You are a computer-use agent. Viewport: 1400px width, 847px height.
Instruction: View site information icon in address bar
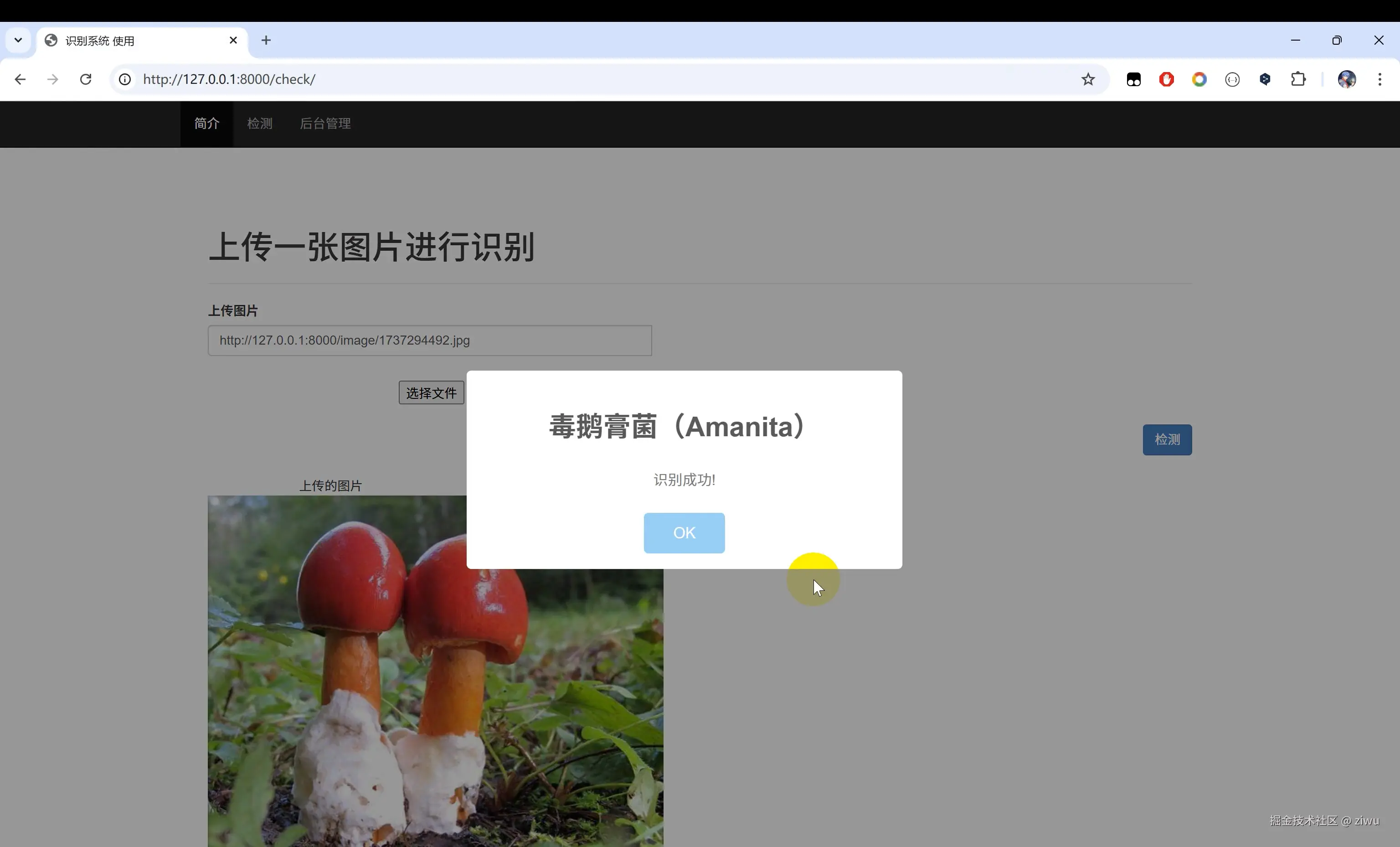pyautogui.click(x=125, y=80)
